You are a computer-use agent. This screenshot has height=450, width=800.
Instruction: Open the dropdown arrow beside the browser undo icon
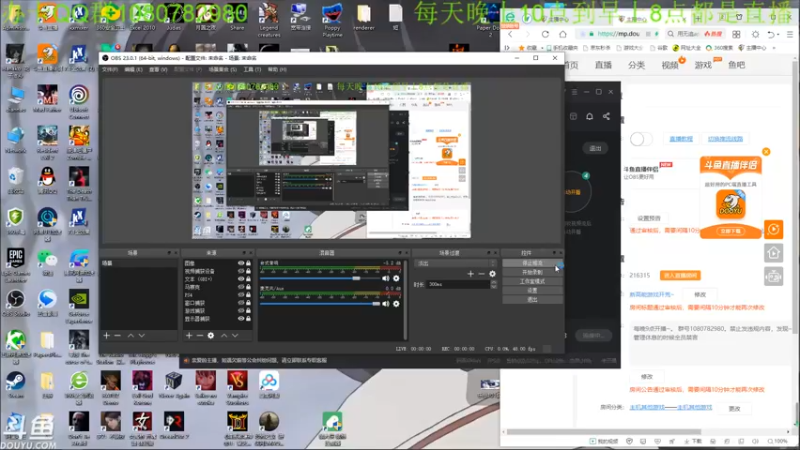coord(779,34)
